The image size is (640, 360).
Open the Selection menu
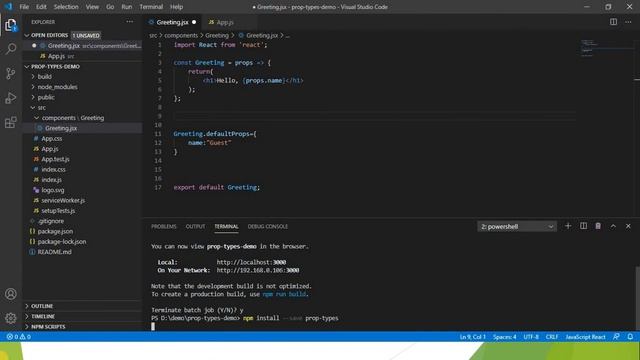(66, 7)
